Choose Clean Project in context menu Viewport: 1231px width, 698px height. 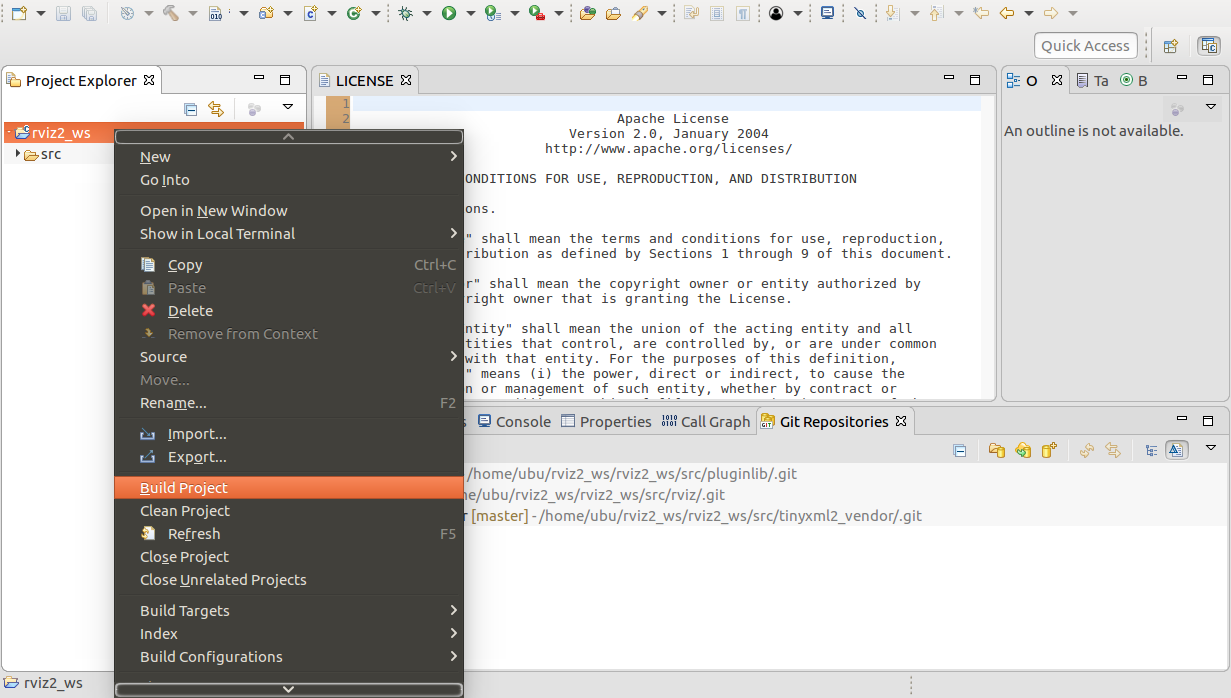[185, 511]
